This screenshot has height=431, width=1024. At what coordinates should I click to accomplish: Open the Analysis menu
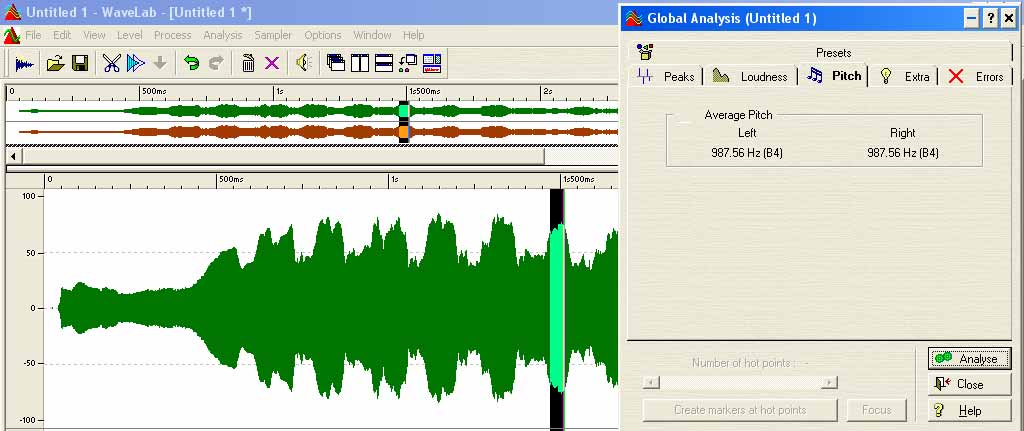222,35
